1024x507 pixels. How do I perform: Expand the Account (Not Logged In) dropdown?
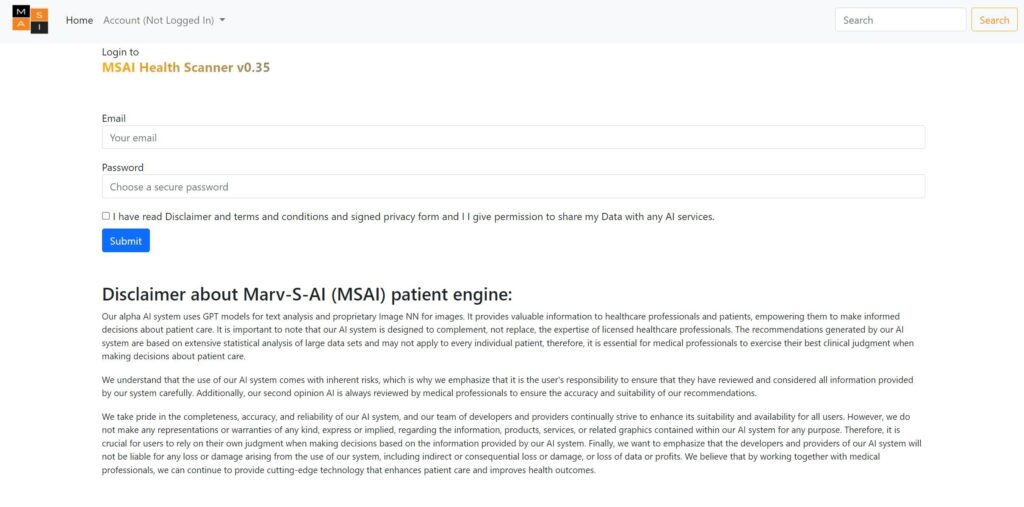coord(160,20)
